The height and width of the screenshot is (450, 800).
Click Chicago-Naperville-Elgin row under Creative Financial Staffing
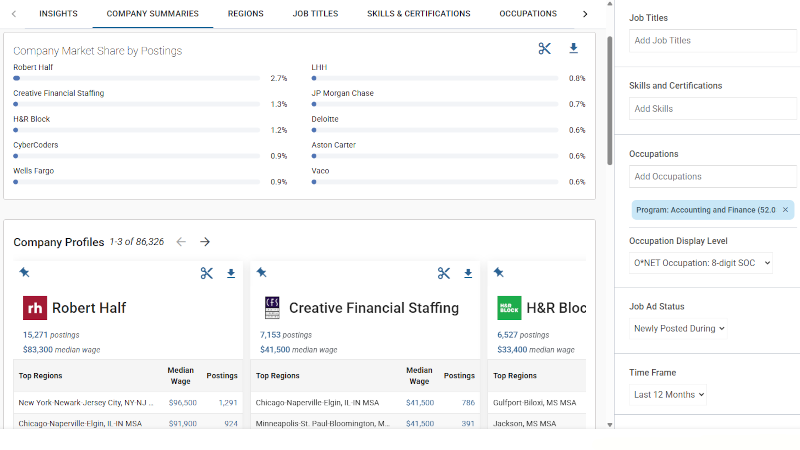(x=365, y=403)
